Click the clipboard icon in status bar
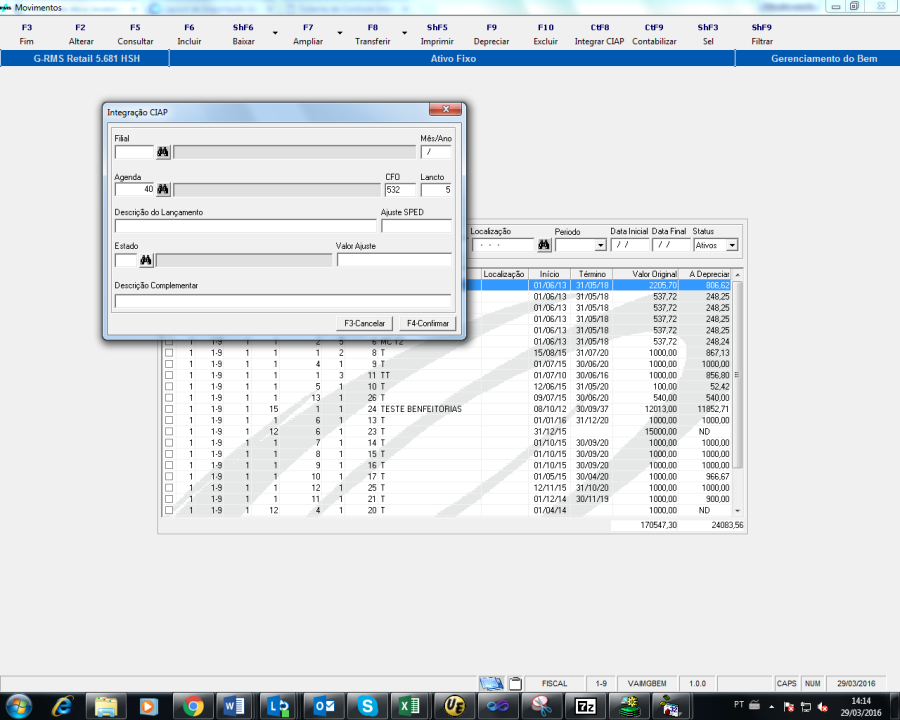The width and height of the screenshot is (900, 720). (x=515, y=683)
